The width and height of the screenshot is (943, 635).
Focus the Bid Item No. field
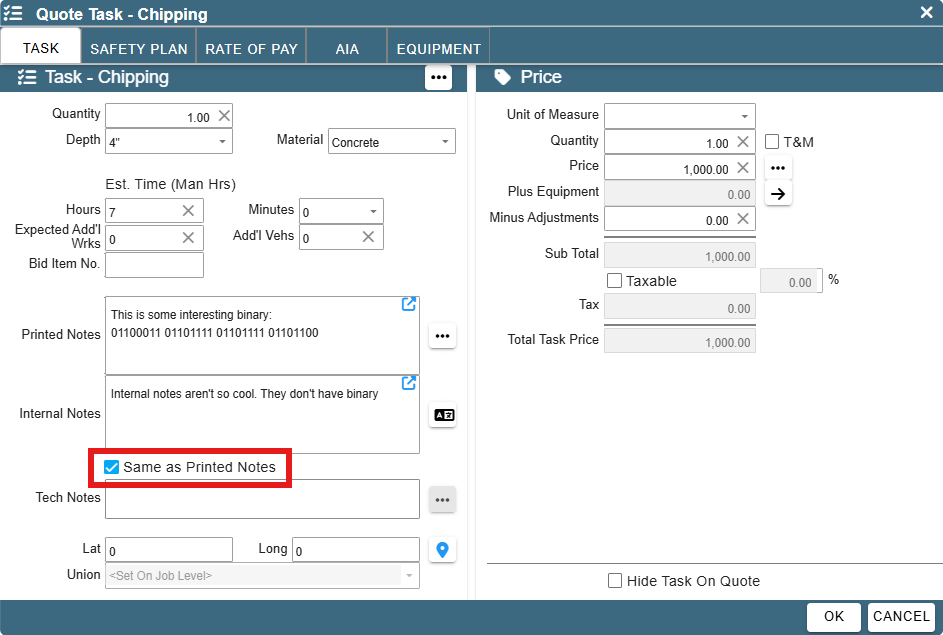point(155,265)
